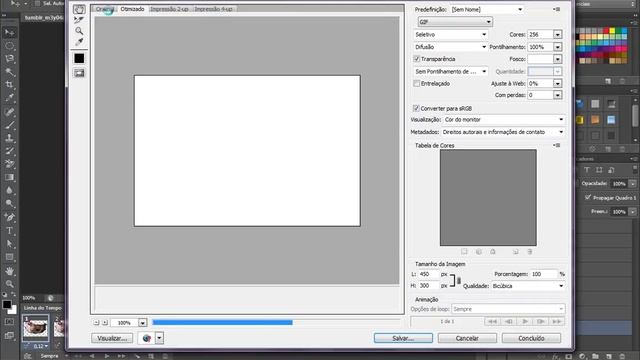Select the Hand tool in Save for Web dialog

(x=79, y=9)
